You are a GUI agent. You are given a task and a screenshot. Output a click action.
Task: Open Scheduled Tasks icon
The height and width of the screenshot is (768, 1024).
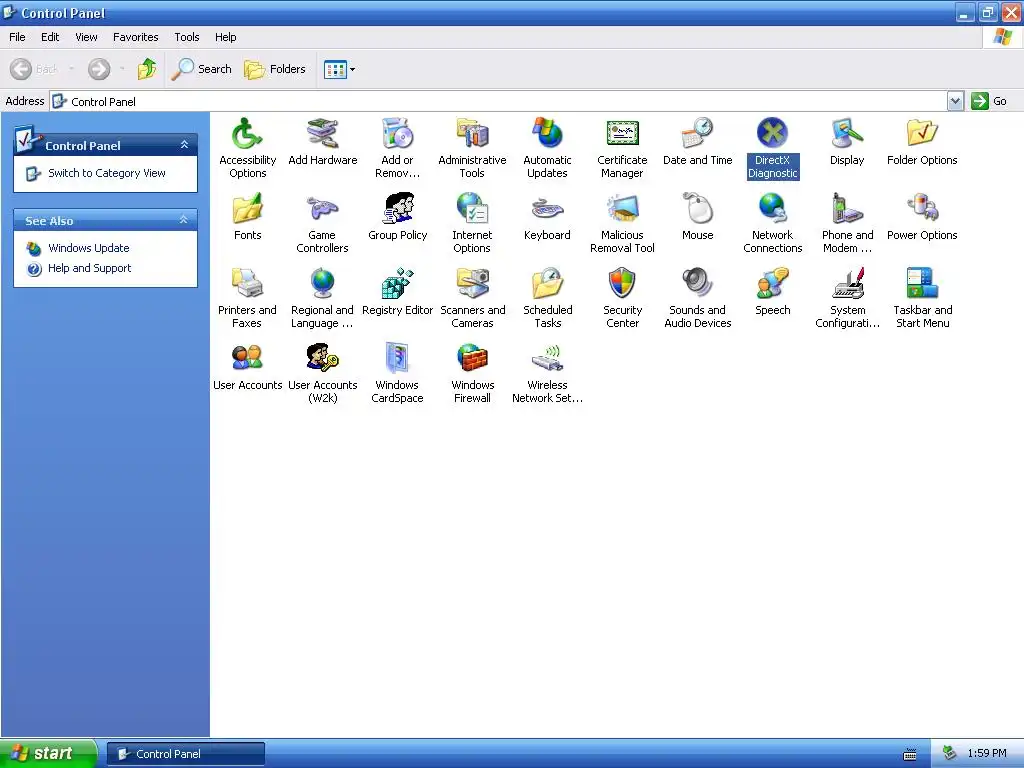[x=547, y=284]
